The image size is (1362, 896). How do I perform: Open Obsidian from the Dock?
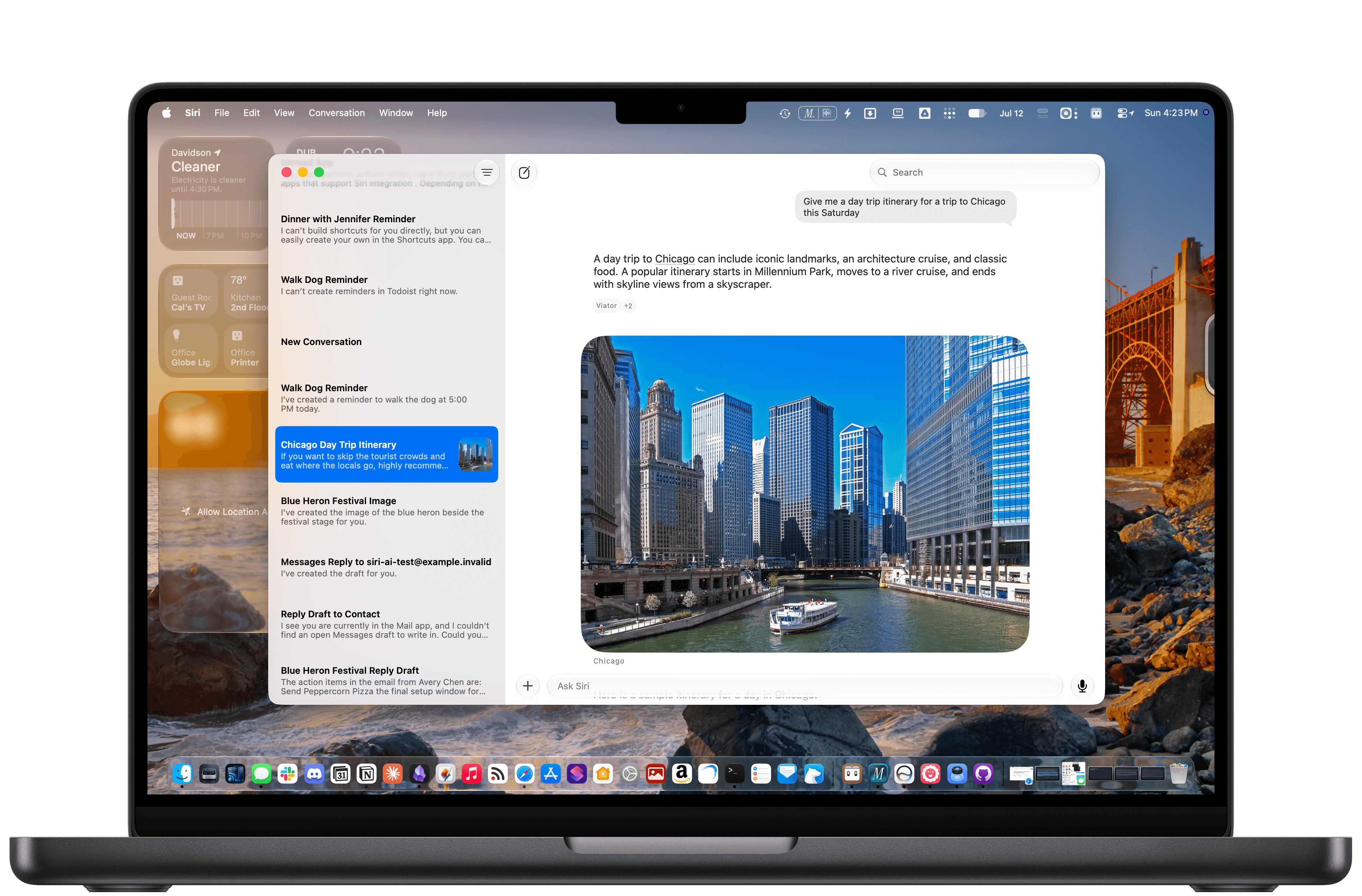pyautogui.click(x=420, y=774)
